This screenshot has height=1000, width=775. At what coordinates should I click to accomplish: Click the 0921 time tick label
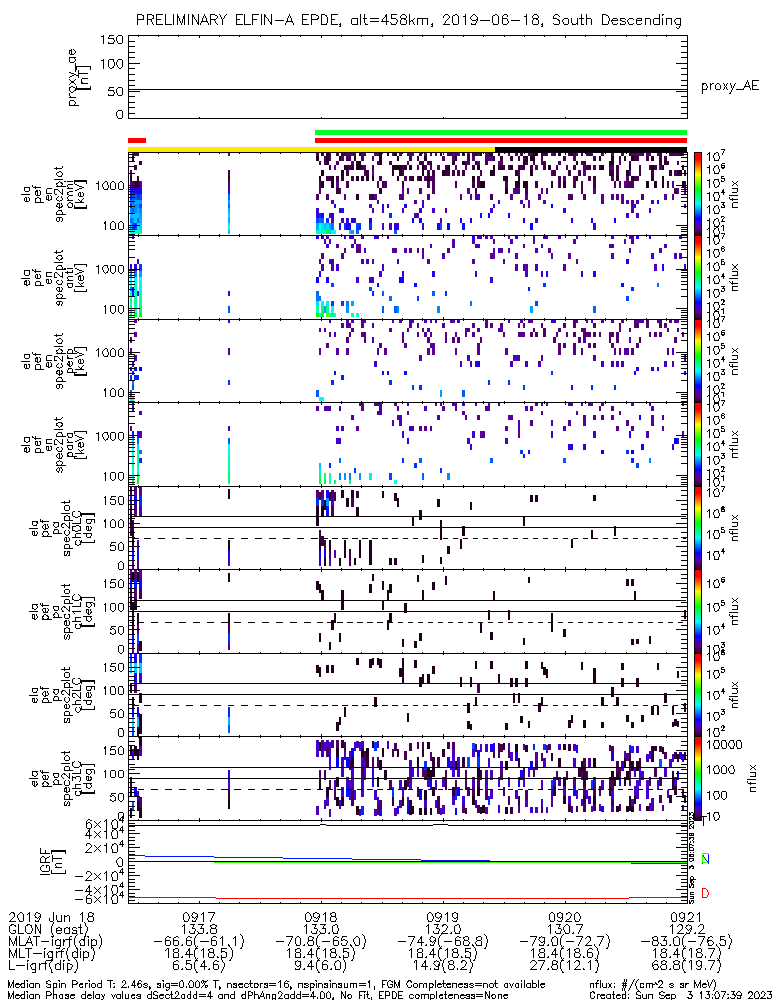(686, 918)
